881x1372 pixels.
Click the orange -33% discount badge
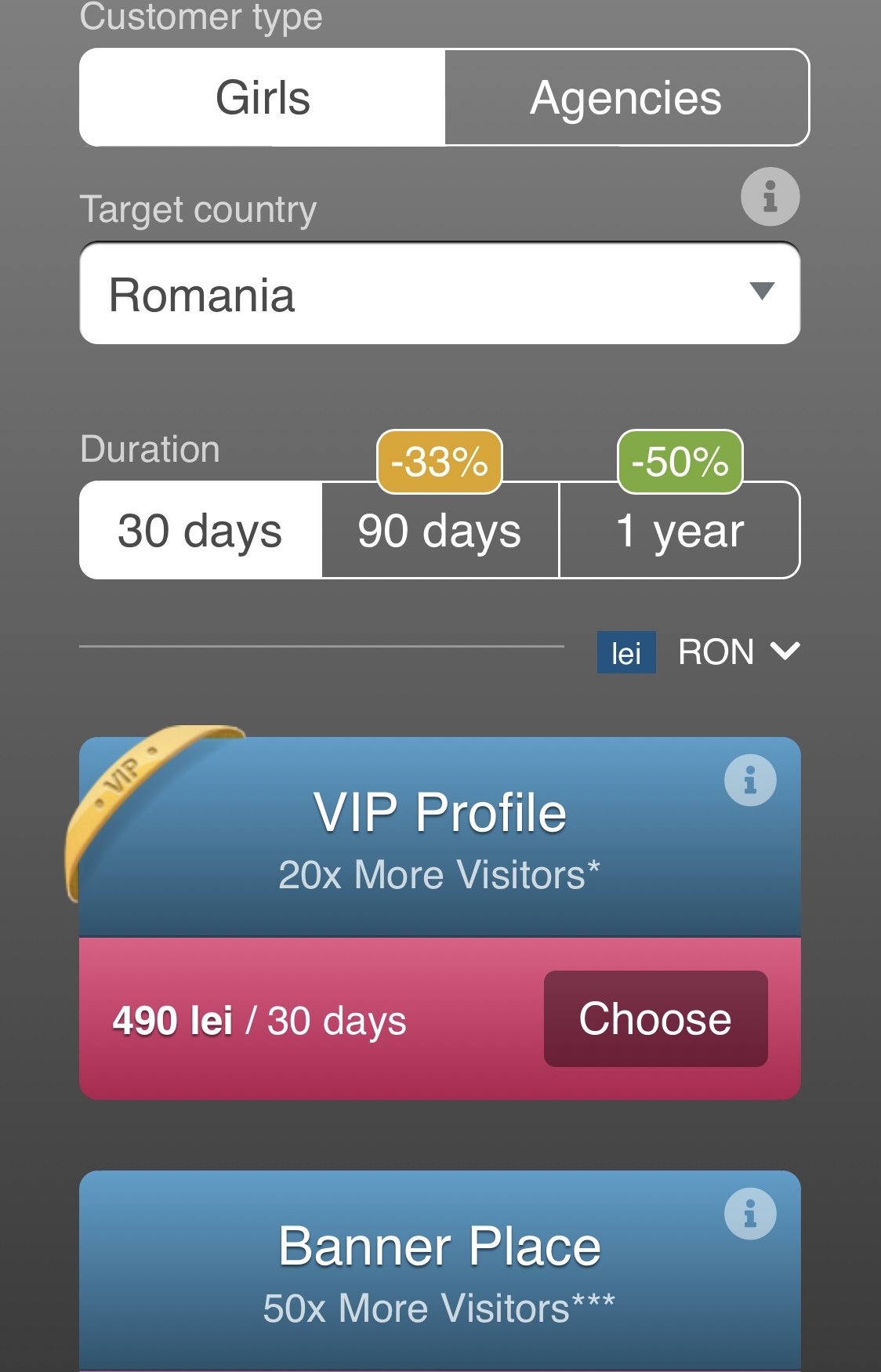pyautogui.click(x=440, y=462)
